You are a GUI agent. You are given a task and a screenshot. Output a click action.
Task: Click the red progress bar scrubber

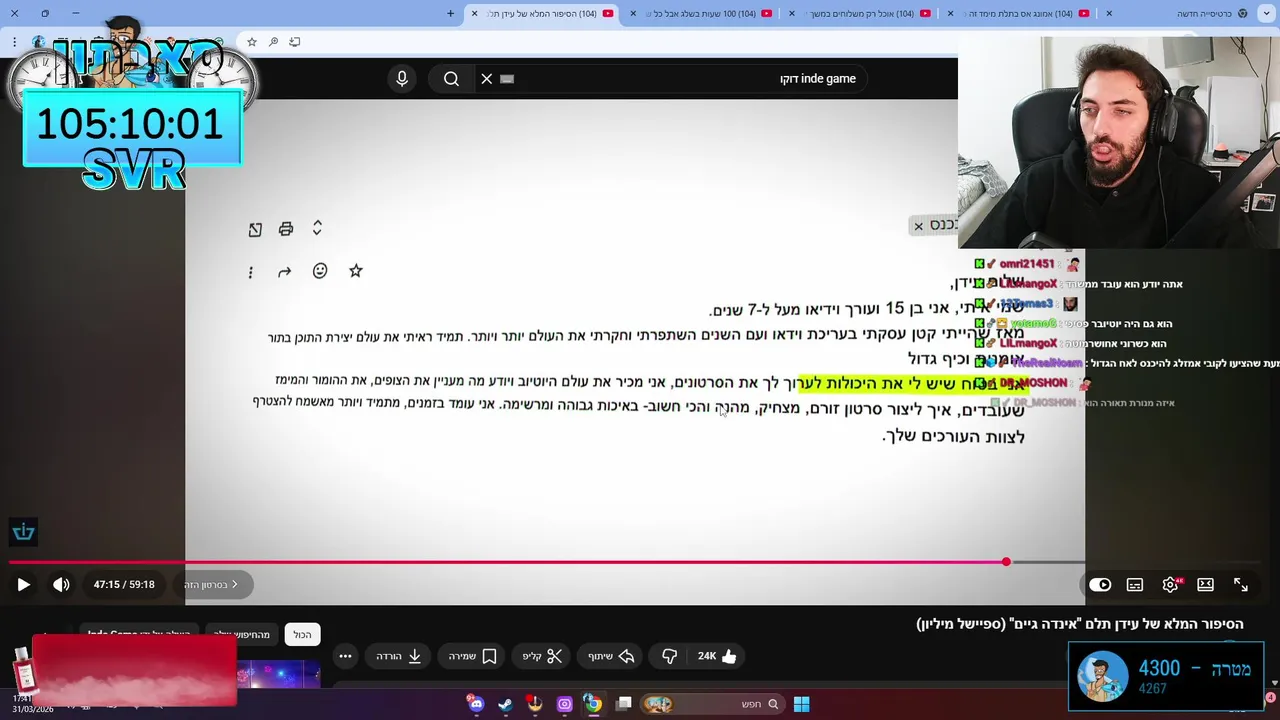[x=1006, y=562]
